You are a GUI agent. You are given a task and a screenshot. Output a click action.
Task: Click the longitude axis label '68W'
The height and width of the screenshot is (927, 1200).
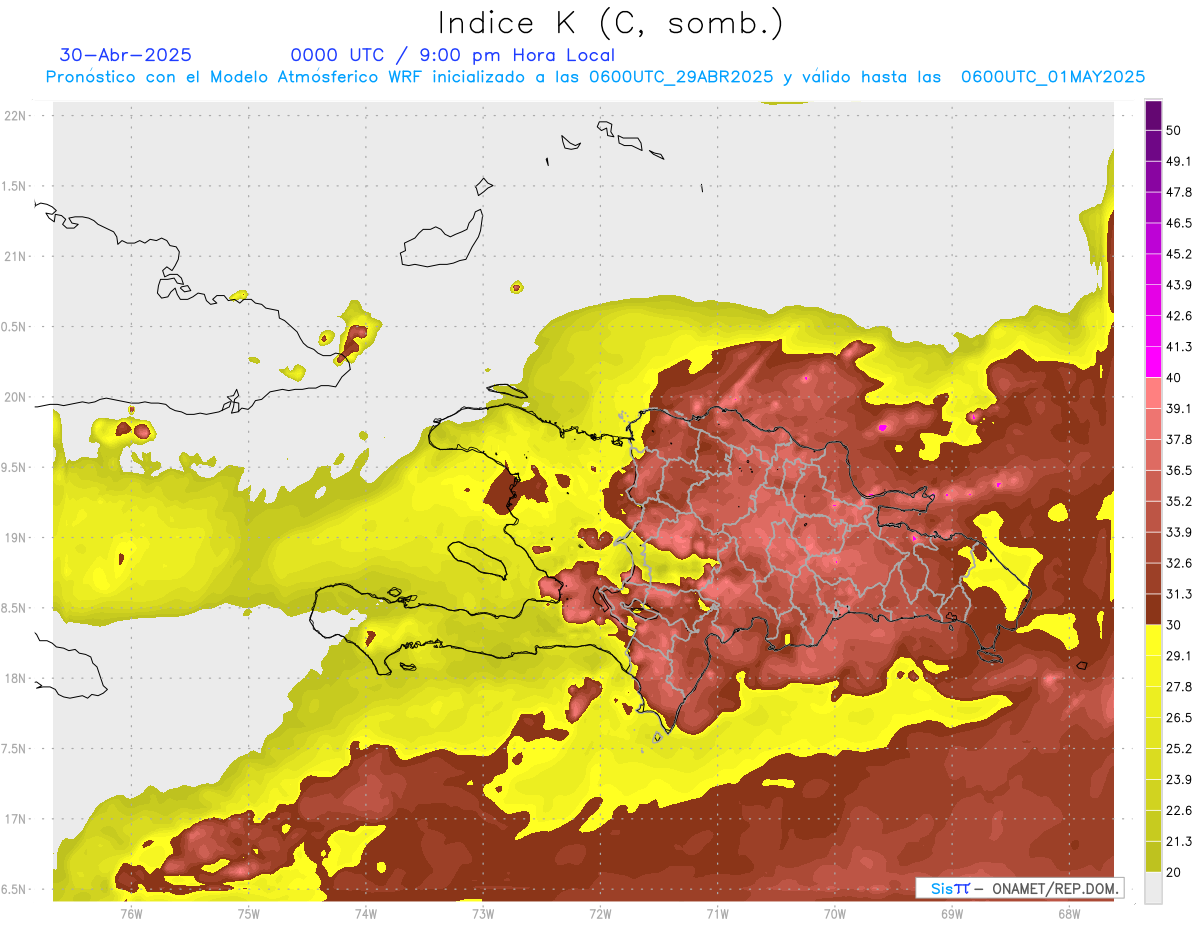pyautogui.click(x=1069, y=914)
